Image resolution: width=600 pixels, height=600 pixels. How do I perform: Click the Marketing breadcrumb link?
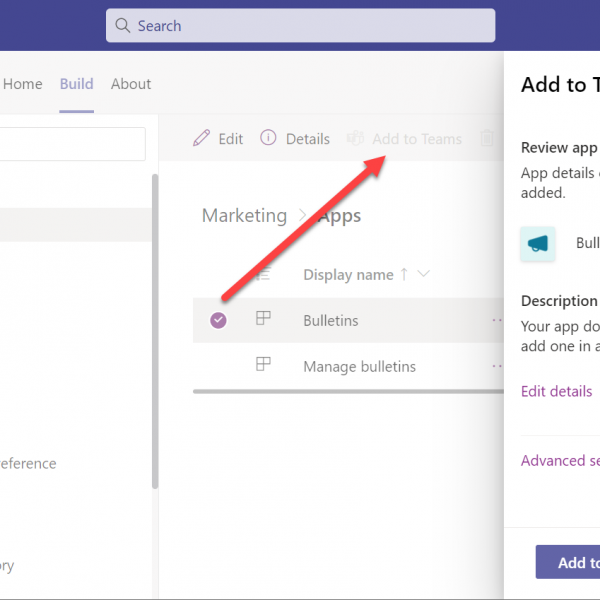244,216
